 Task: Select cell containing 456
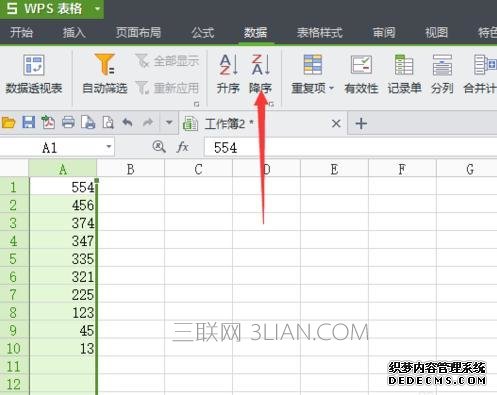tap(63, 205)
